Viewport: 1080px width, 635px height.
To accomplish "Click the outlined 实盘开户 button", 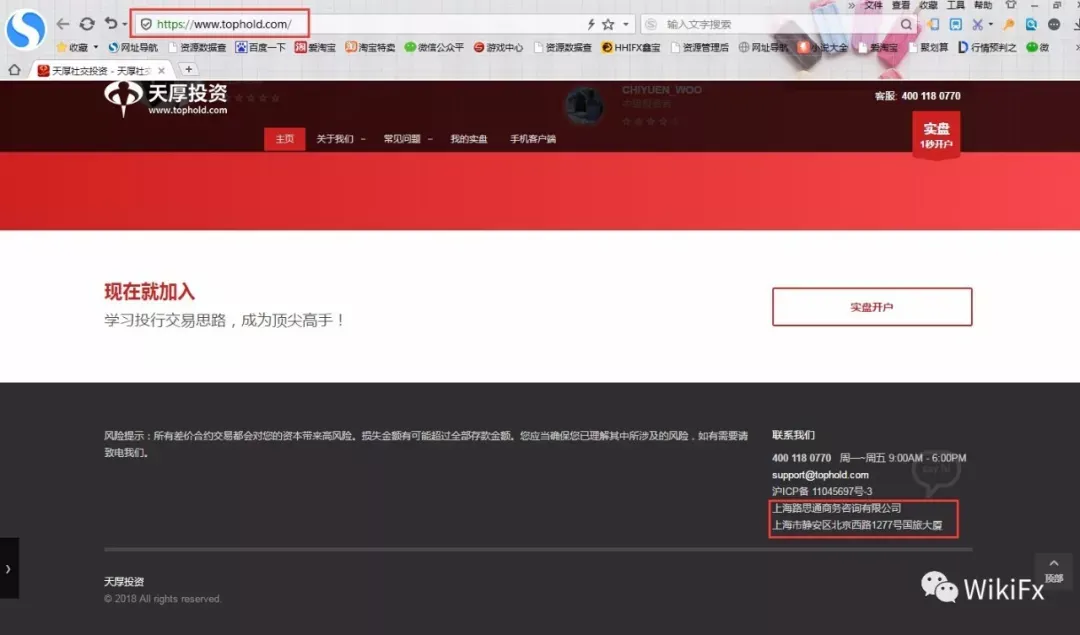I will click(872, 306).
